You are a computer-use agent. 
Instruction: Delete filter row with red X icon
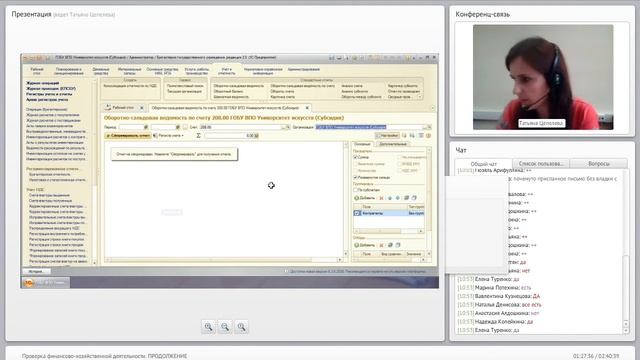pos(381,245)
